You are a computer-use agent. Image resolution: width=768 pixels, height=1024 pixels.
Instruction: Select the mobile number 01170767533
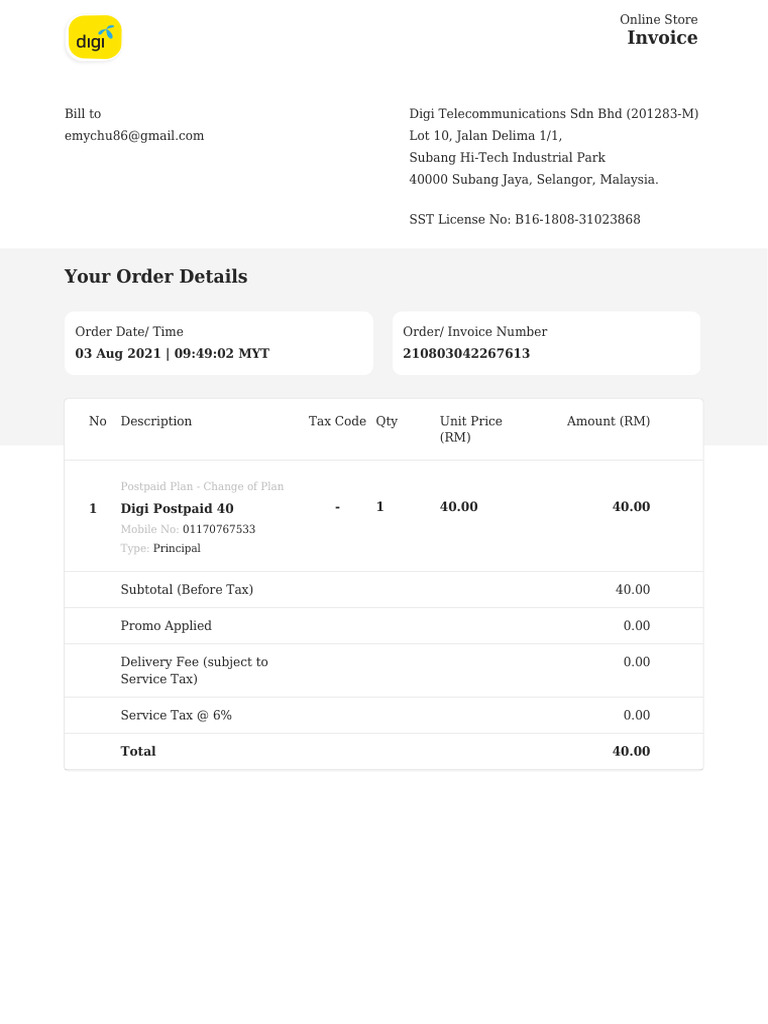[x=218, y=529]
